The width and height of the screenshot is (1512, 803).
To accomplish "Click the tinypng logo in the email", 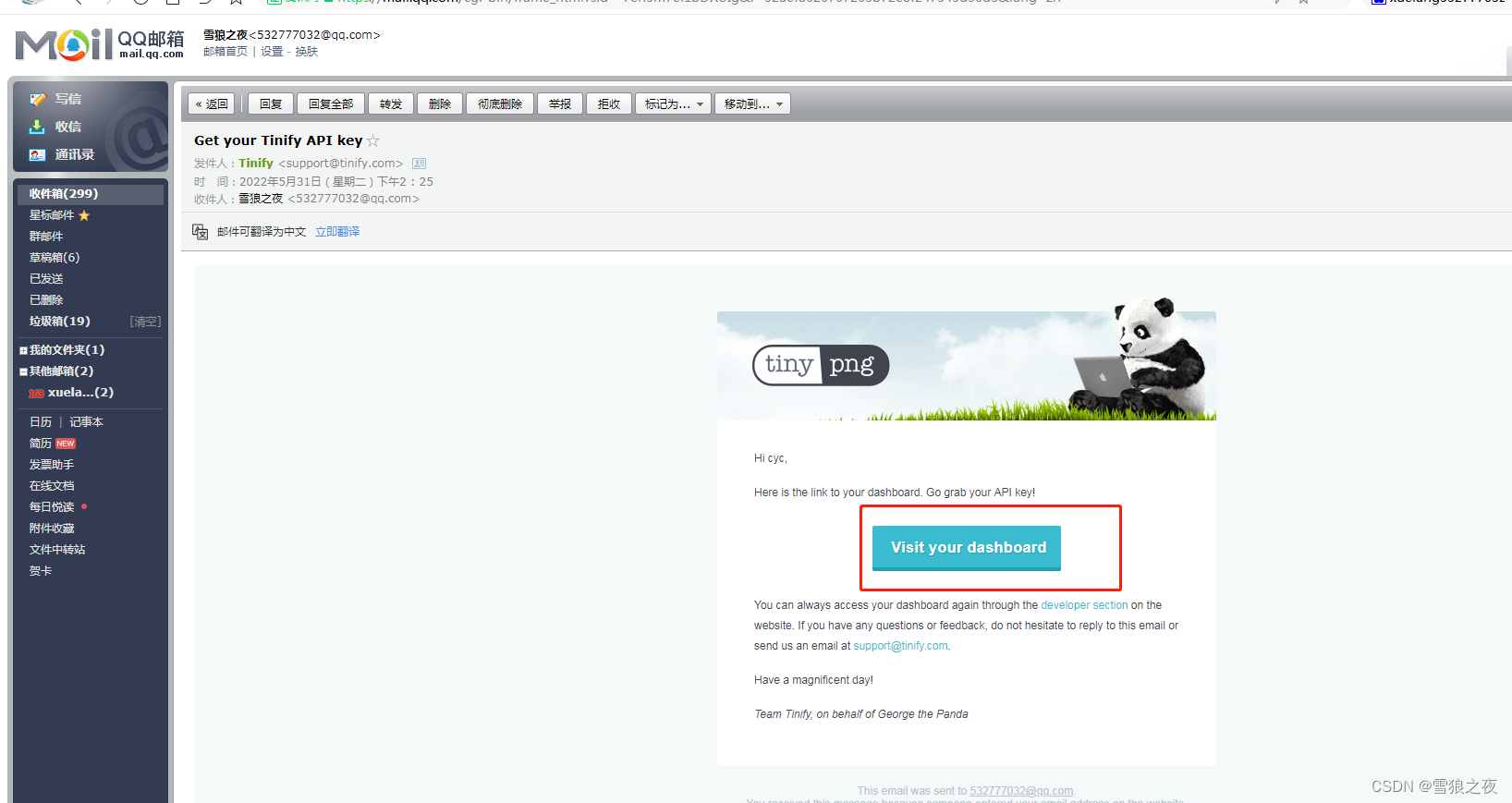I will (821, 365).
